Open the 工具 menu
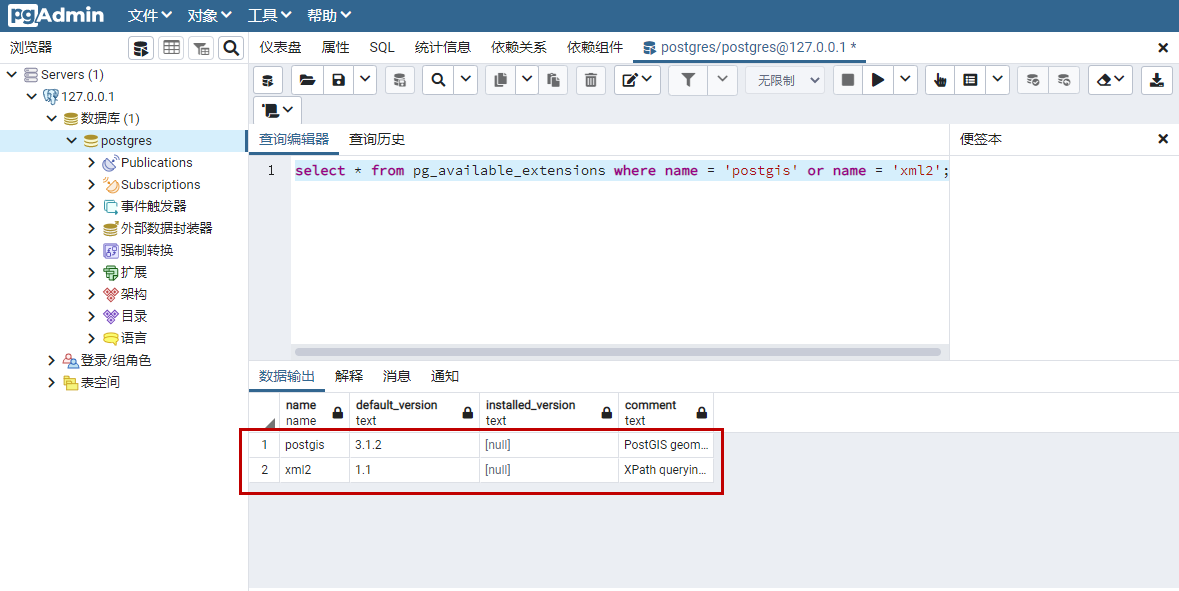Viewport: 1179px width, 591px height. click(269, 15)
